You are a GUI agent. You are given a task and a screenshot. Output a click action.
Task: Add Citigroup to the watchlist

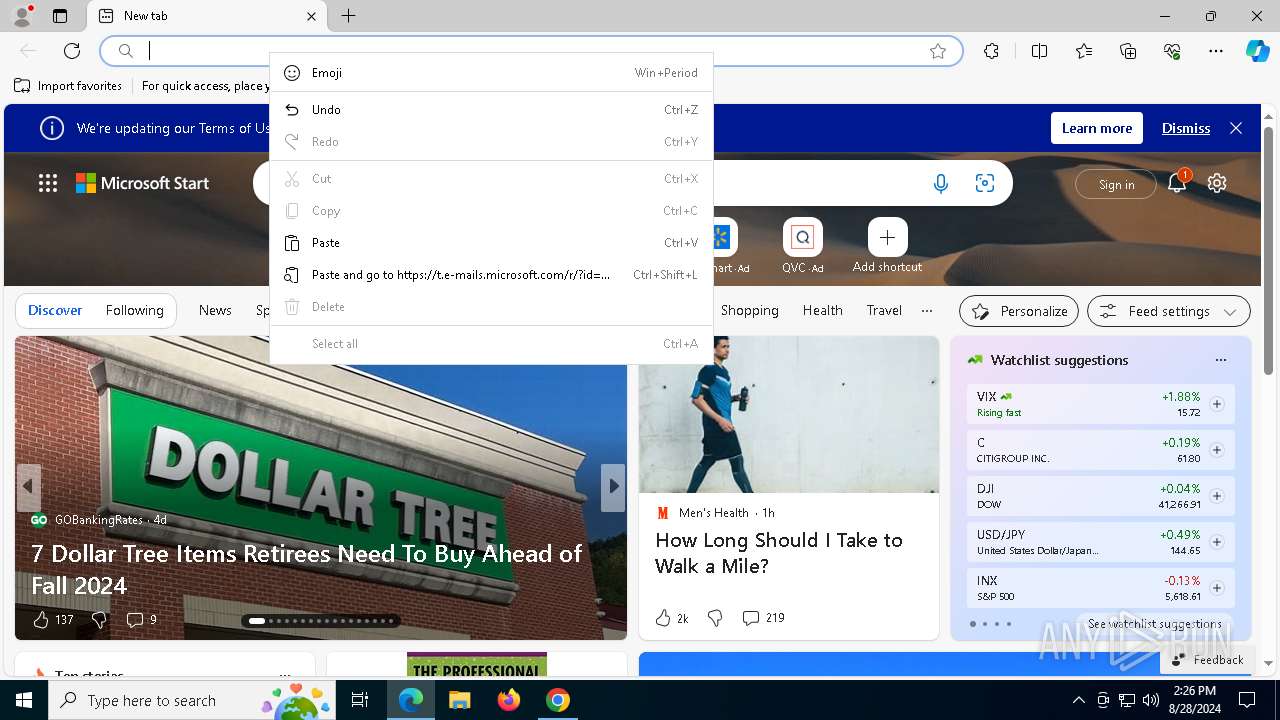1217,450
